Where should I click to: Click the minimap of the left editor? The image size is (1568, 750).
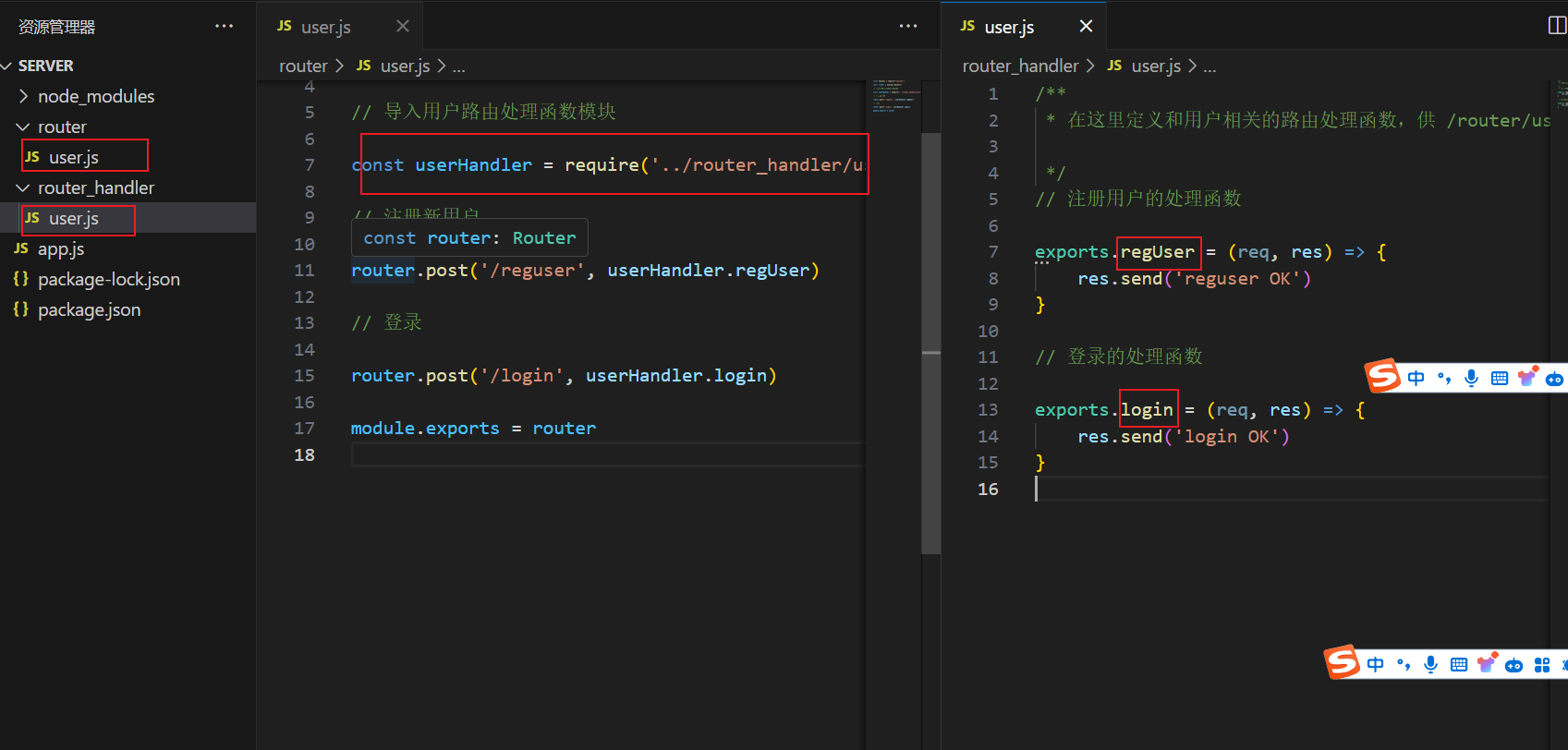click(x=894, y=96)
